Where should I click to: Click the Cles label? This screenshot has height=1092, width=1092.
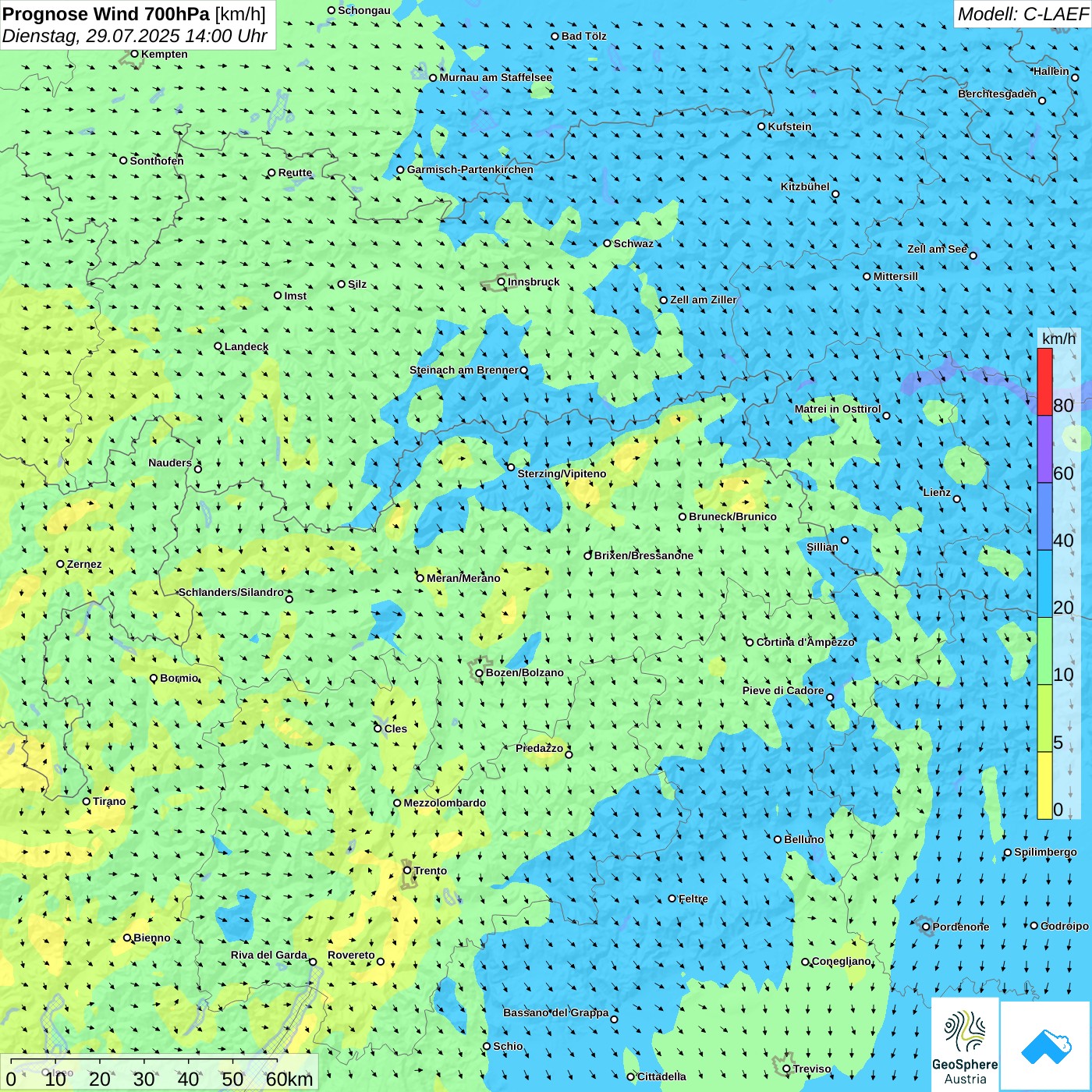395,729
